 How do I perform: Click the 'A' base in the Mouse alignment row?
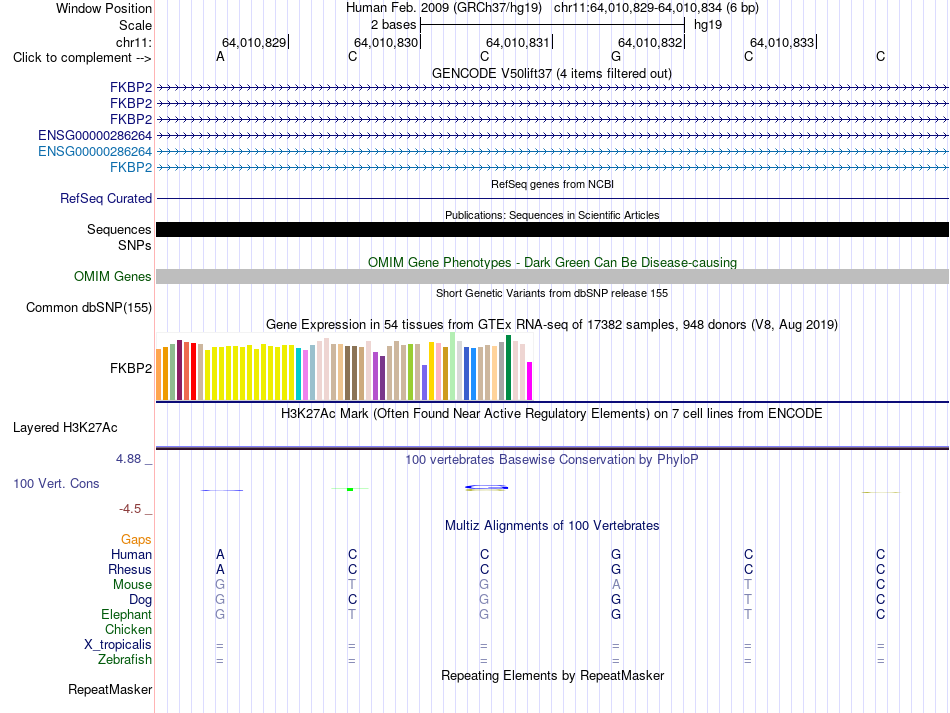point(616,585)
